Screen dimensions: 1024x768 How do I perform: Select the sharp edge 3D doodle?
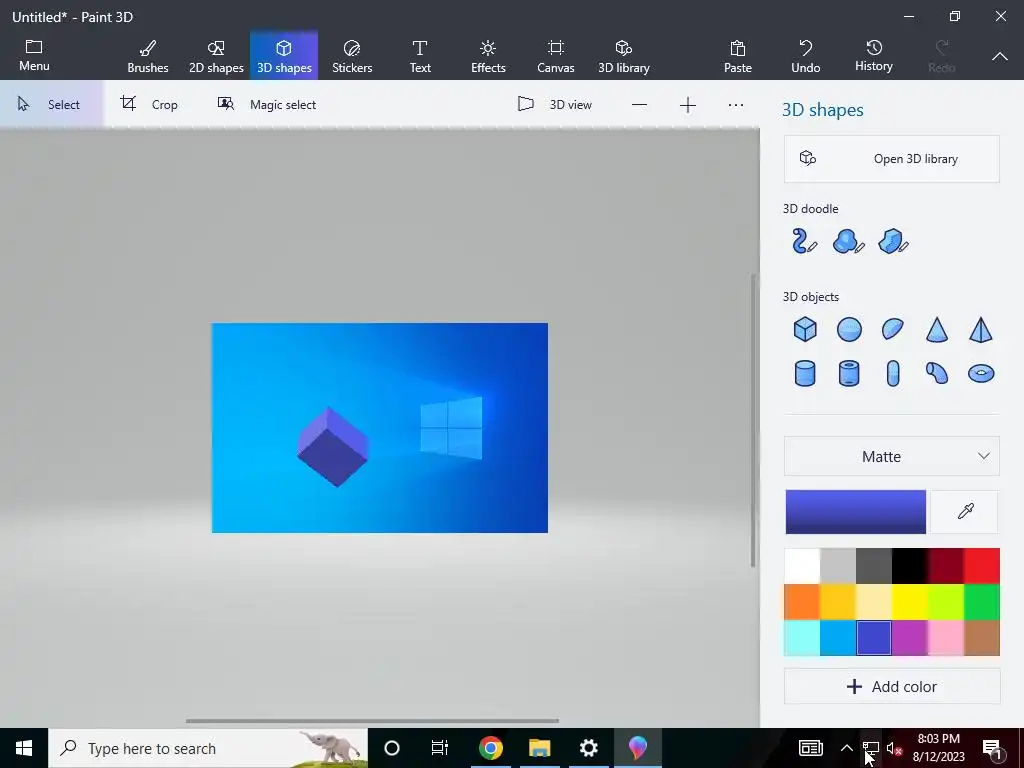[893, 241]
